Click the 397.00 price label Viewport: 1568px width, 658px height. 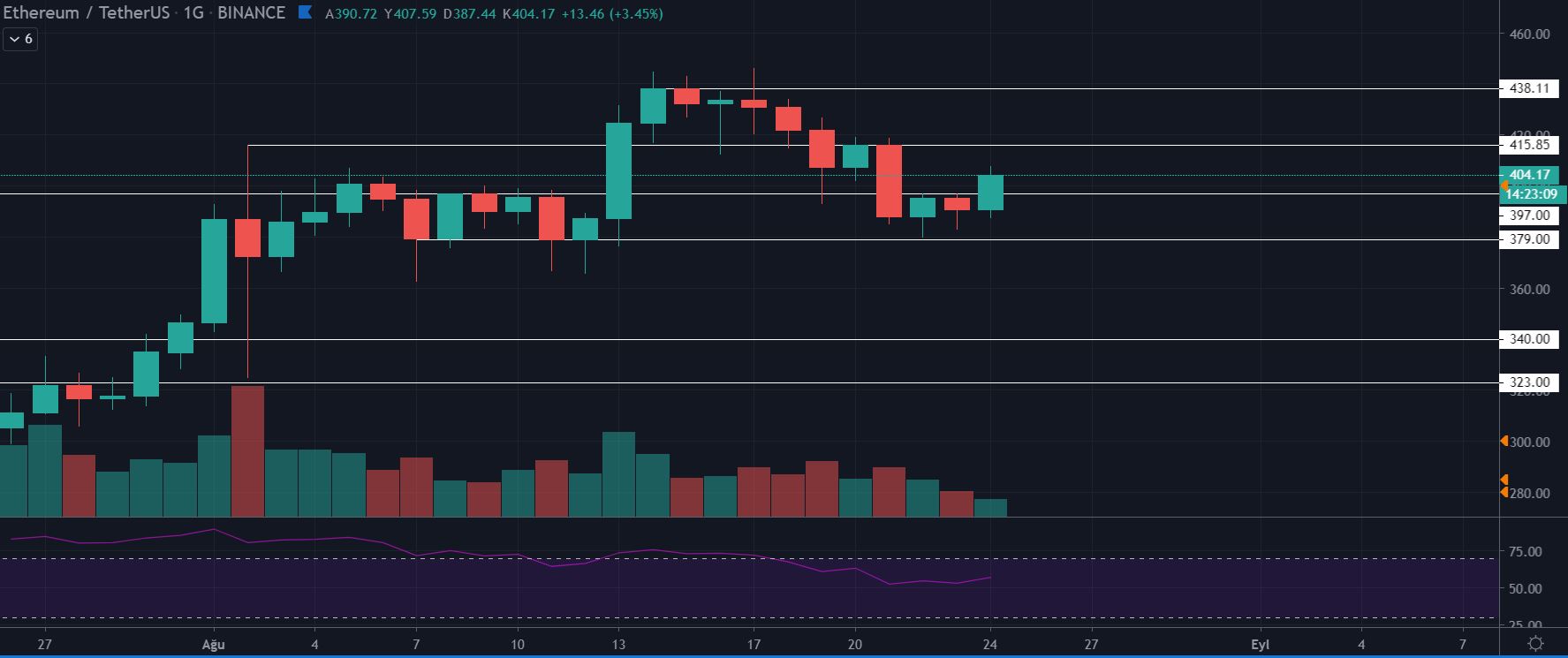1529,215
